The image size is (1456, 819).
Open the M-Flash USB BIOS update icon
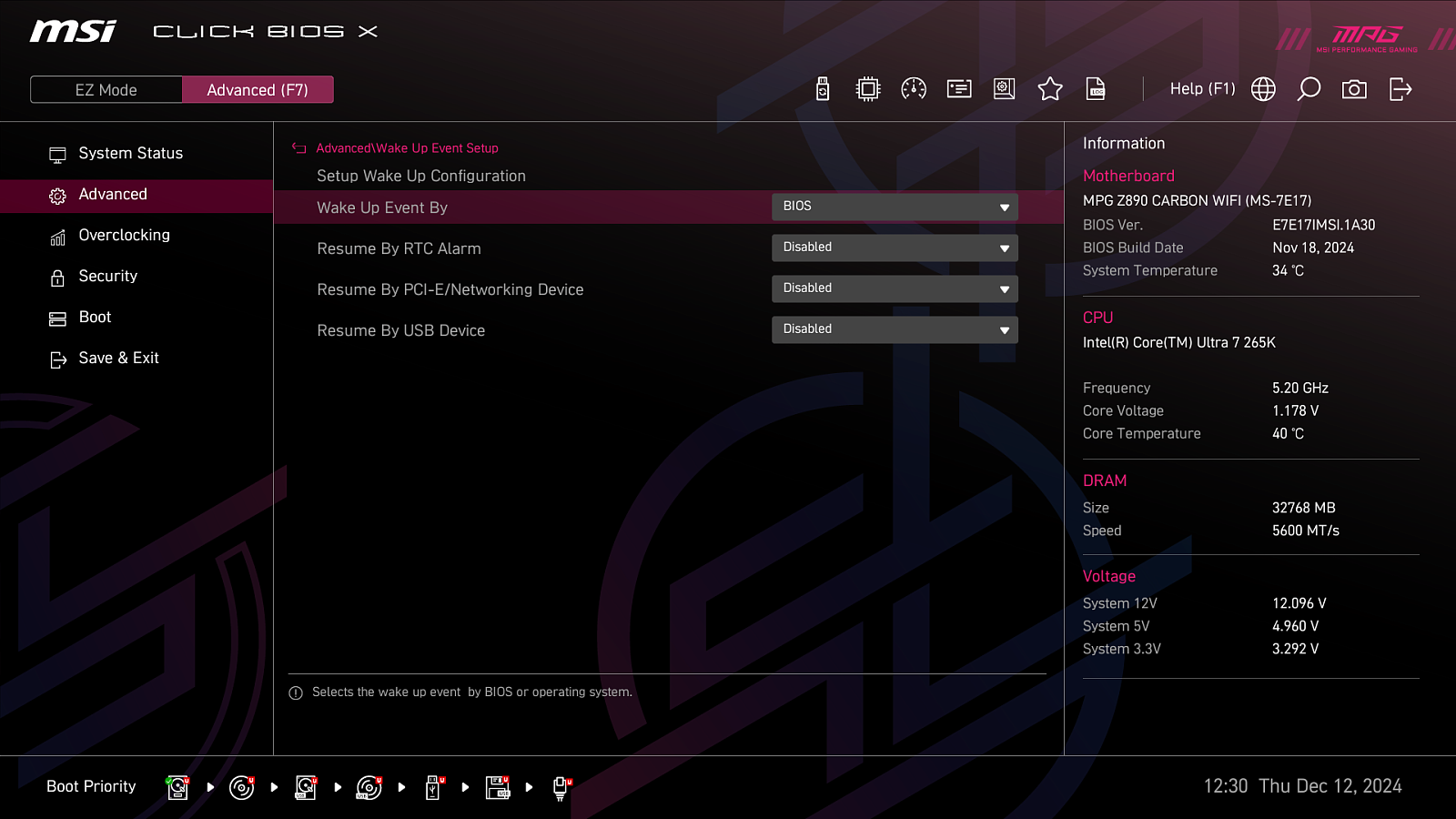coord(823,89)
